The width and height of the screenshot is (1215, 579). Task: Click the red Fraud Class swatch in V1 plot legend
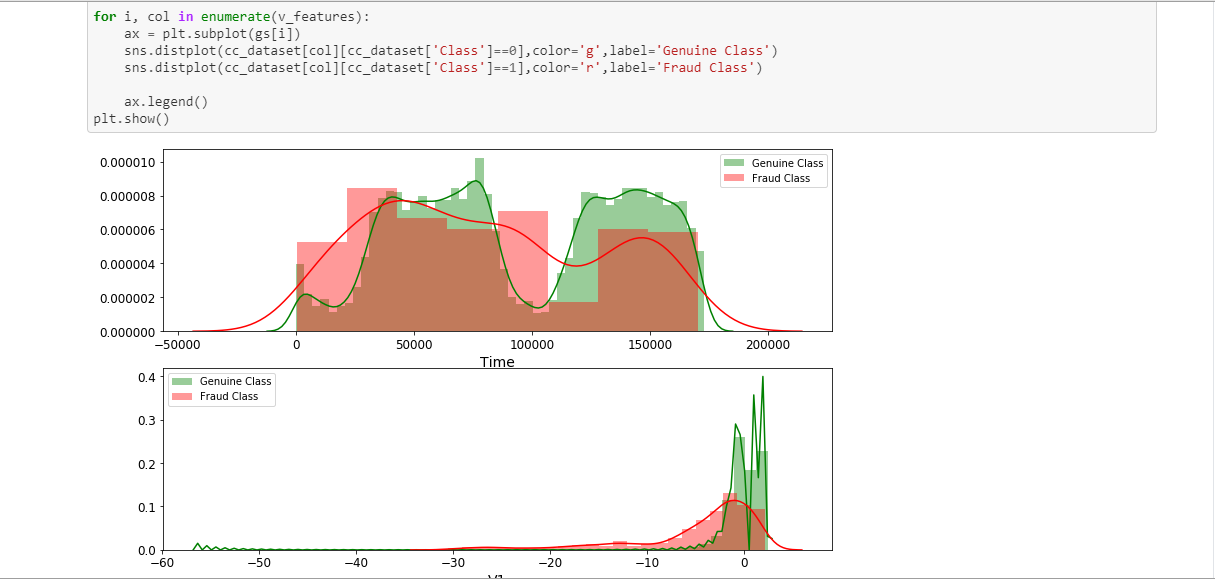pos(182,397)
